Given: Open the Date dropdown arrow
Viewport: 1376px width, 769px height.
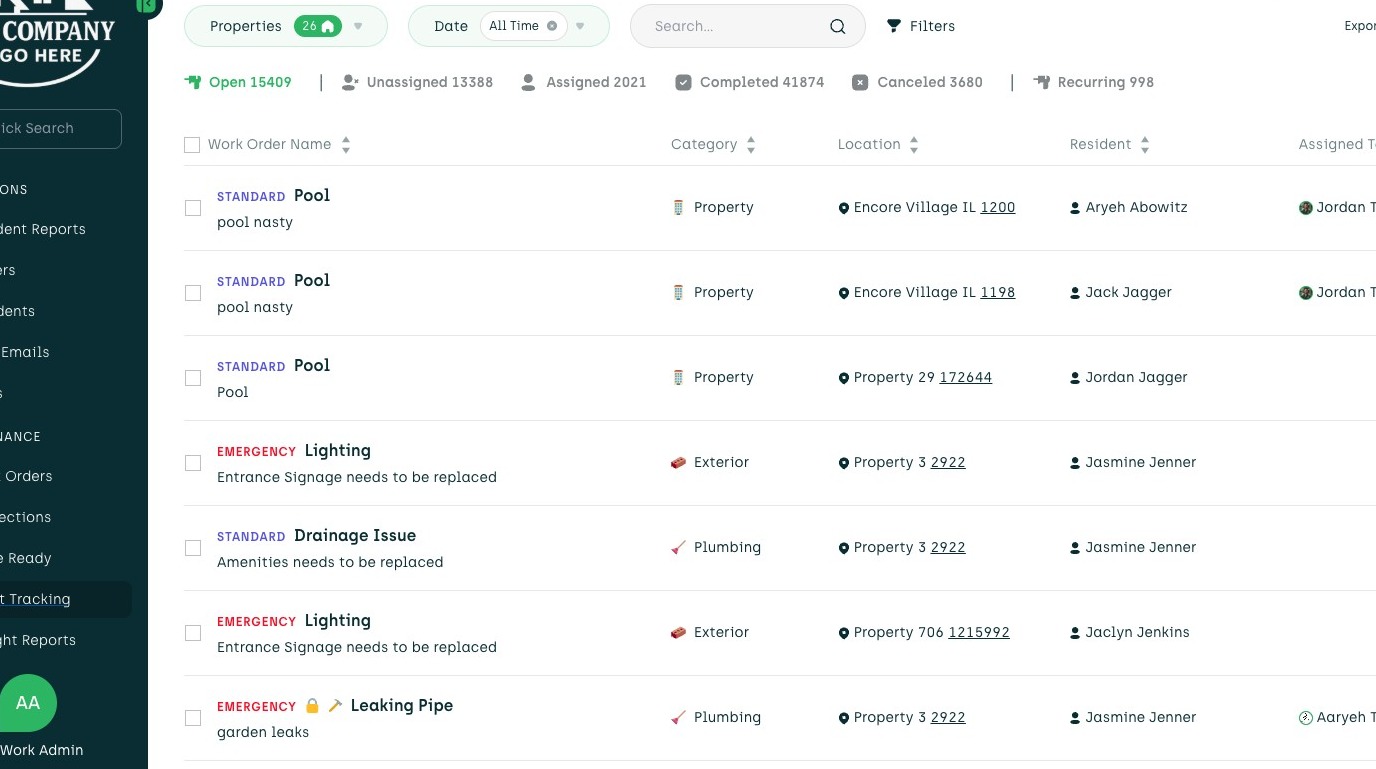Looking at the screenshot, I should tap(580, 26).
